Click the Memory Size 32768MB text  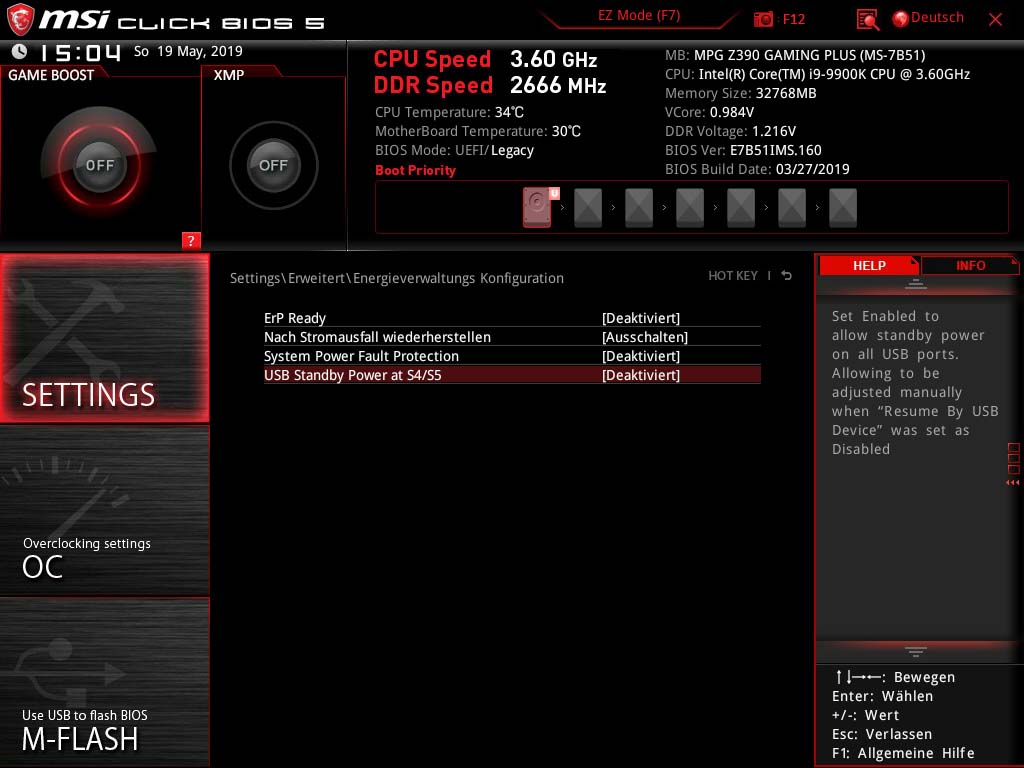[x=741, y=93]
